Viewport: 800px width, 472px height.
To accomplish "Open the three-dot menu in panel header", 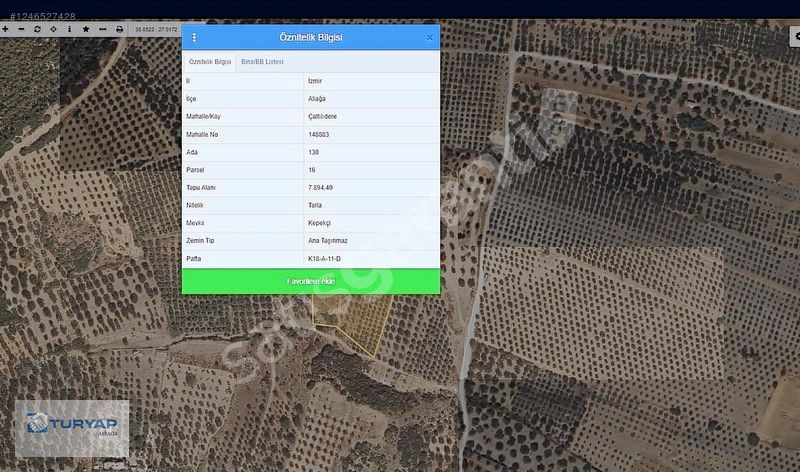I will tap(194, 37).
